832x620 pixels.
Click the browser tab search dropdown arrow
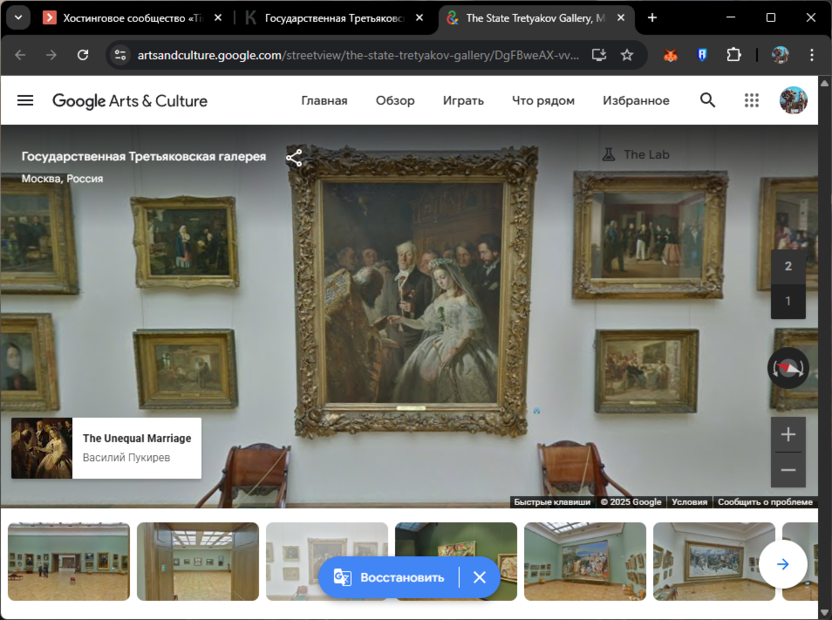pos(18,18)
